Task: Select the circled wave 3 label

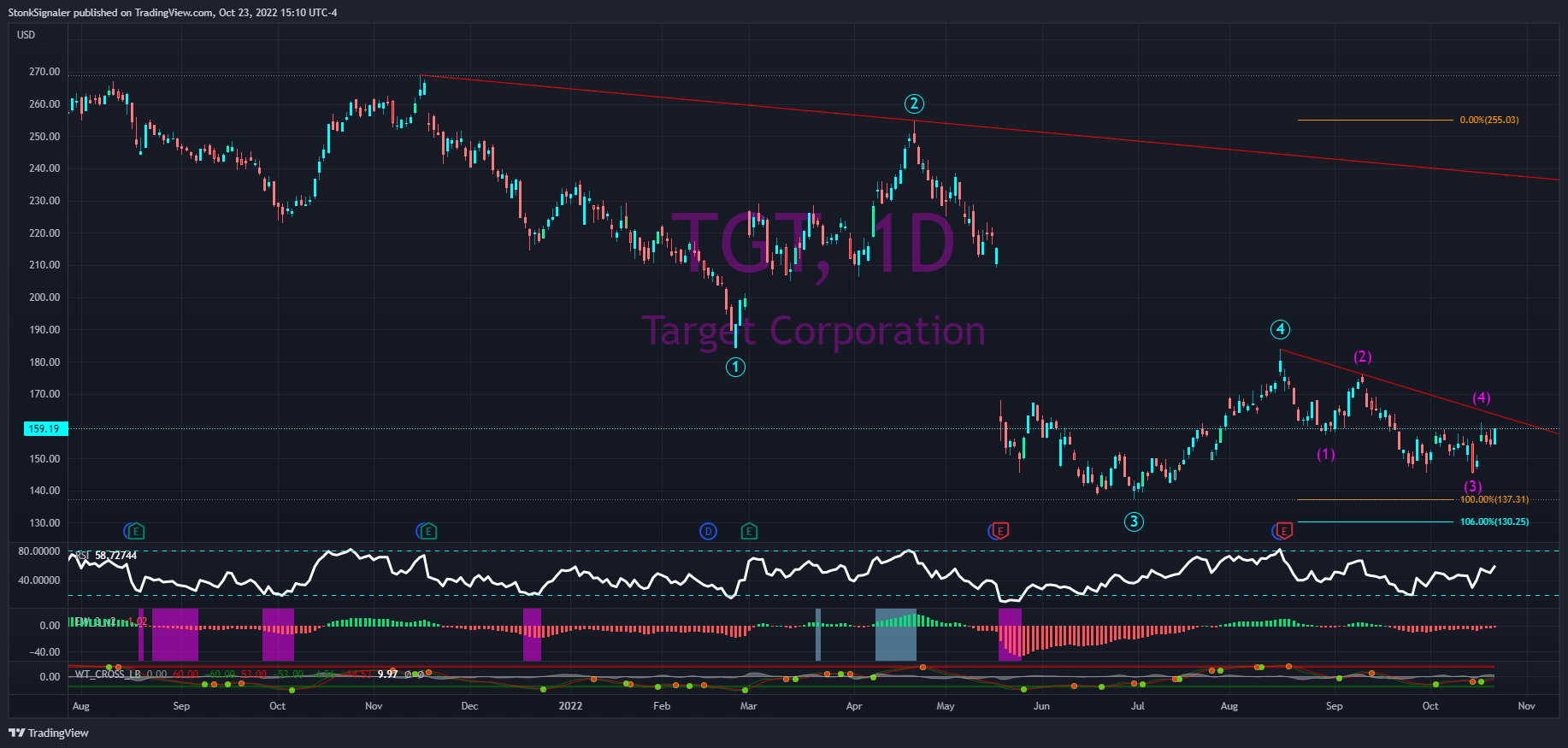Action: [x=1134, y=521]
